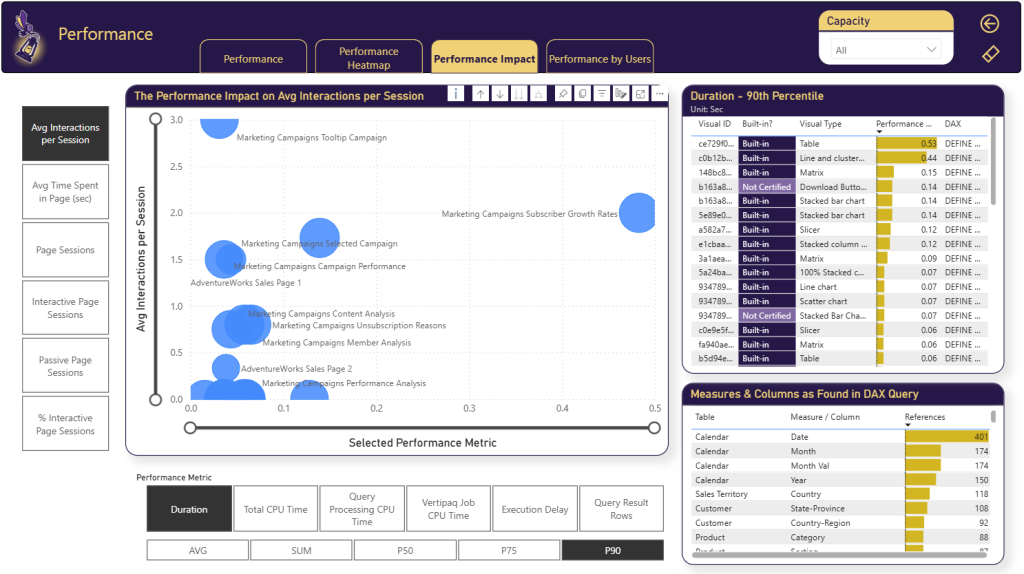Image resolution: width=1024 pixels, height=574 pixels.
Task: Click the drill down arrow icon
Action: [x=500, y=94]
